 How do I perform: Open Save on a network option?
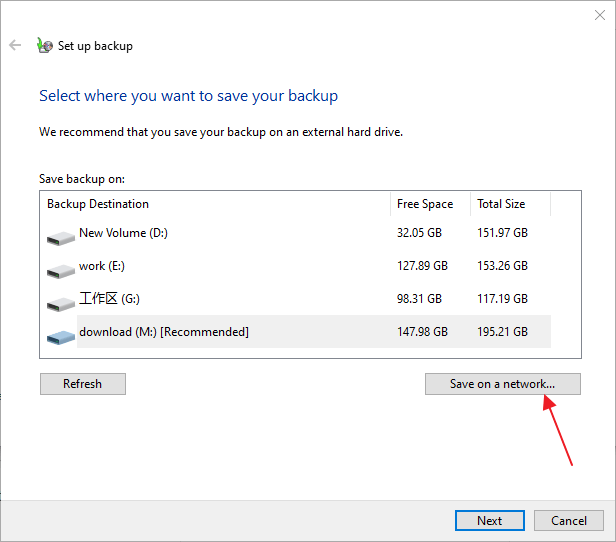(502, 384)
